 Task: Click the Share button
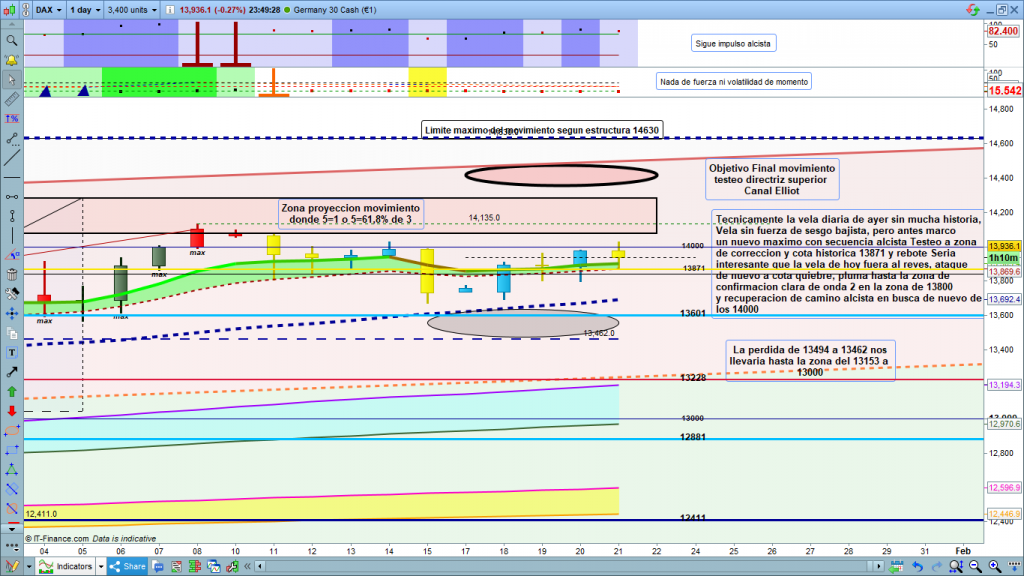(x=128, y=566)
